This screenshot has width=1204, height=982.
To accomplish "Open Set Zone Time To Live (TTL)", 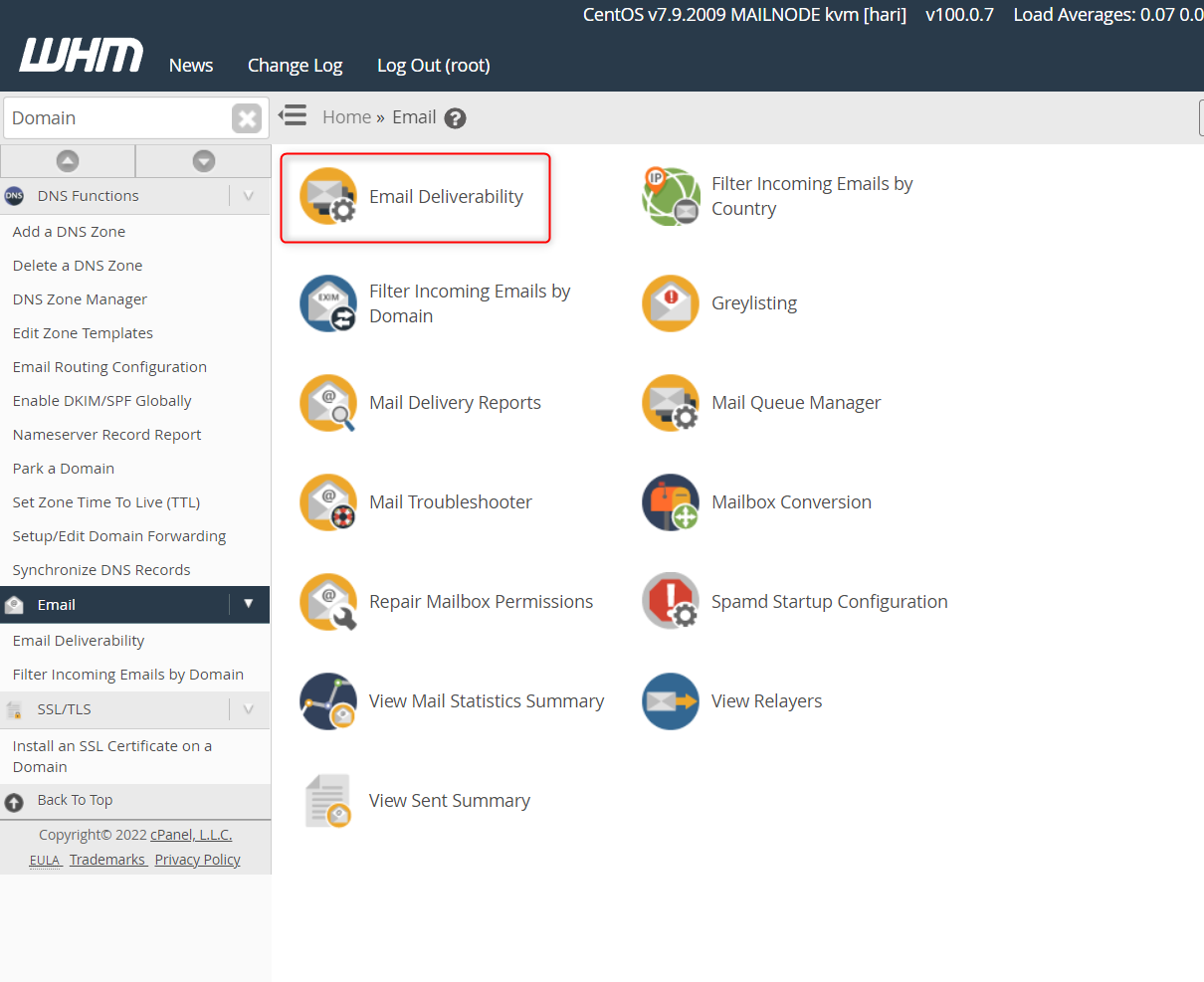I will click(x=105, y=502).
